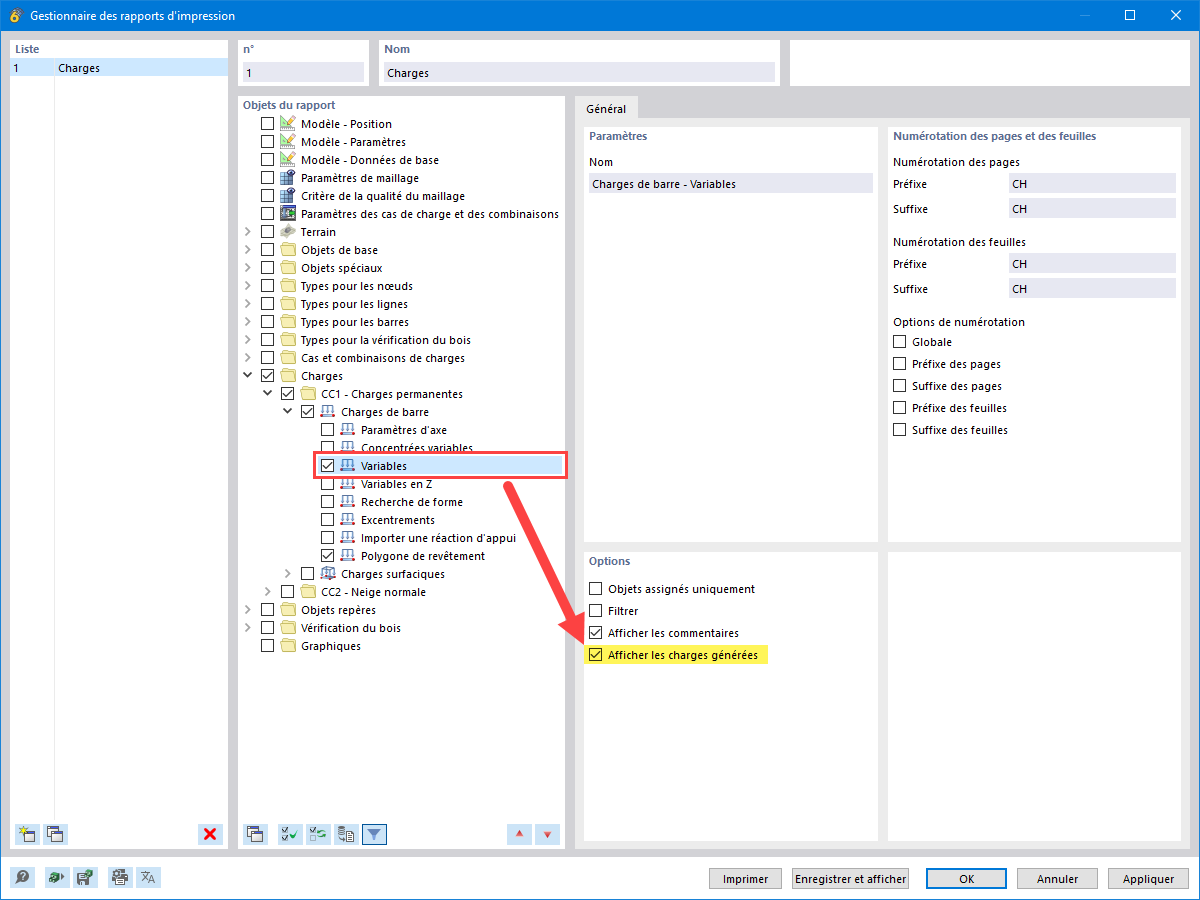
Task: Duplicate the selected report in the Liste panel
Action: tap(55, 834)
